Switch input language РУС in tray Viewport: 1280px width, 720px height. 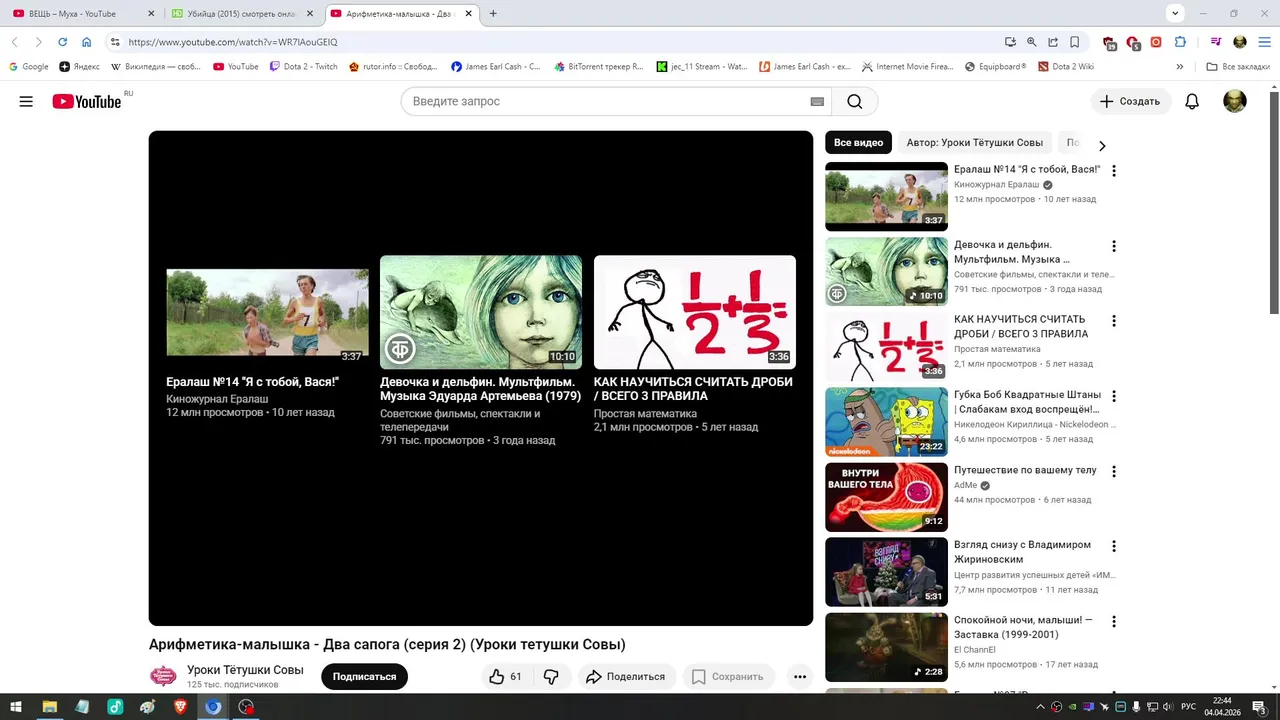coord(1188,707)
